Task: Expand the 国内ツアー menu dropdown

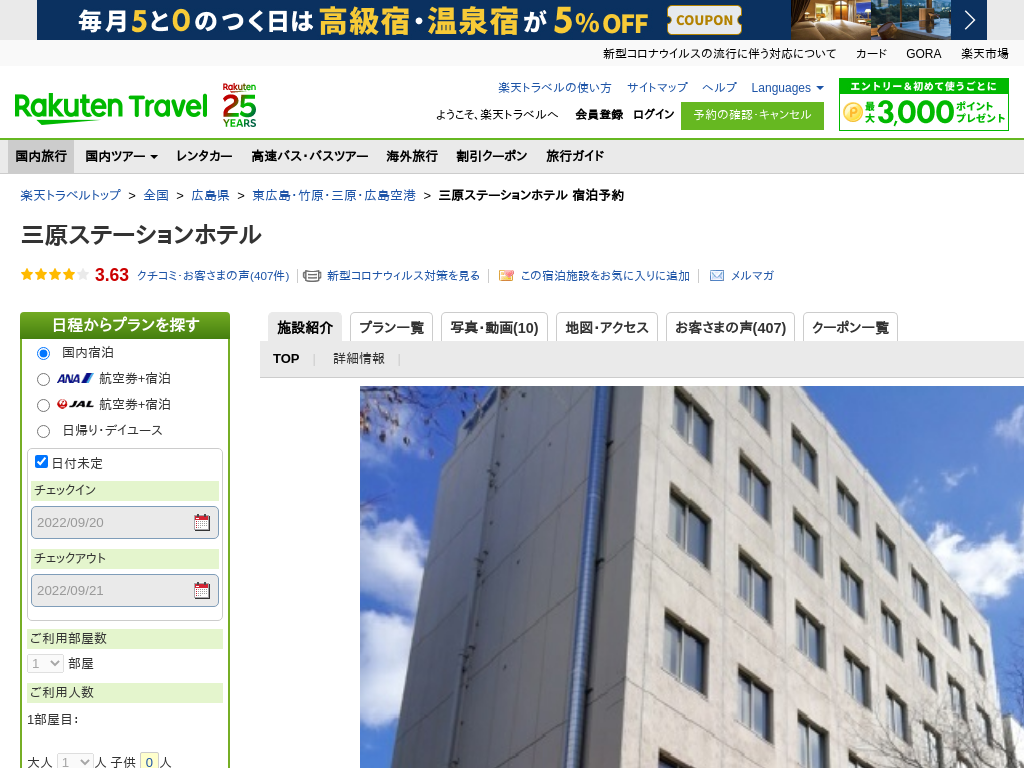Action: [x=121, y=156]
